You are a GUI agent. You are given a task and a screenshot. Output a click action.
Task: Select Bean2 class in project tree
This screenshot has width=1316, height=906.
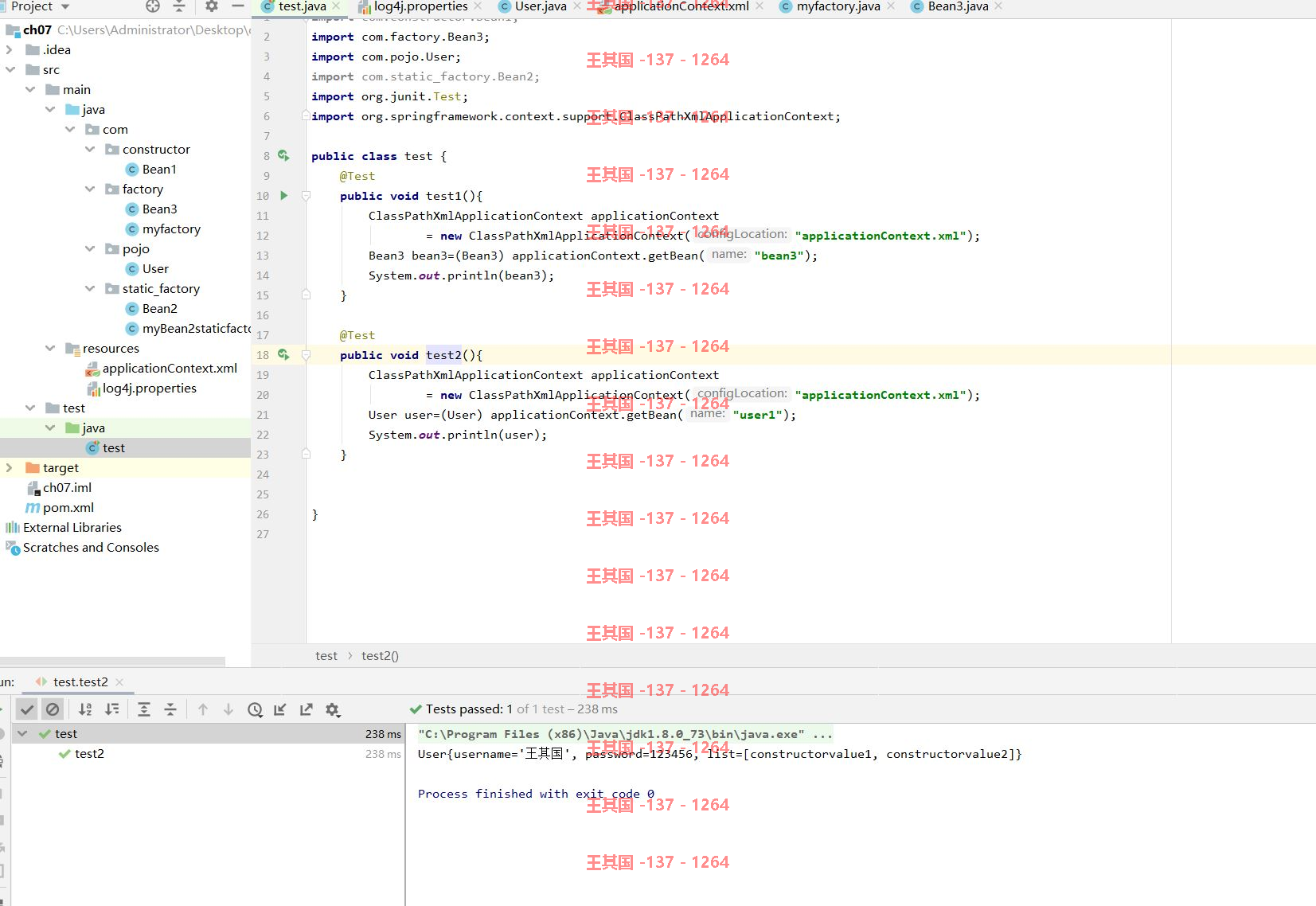click(x=159, y=308)
